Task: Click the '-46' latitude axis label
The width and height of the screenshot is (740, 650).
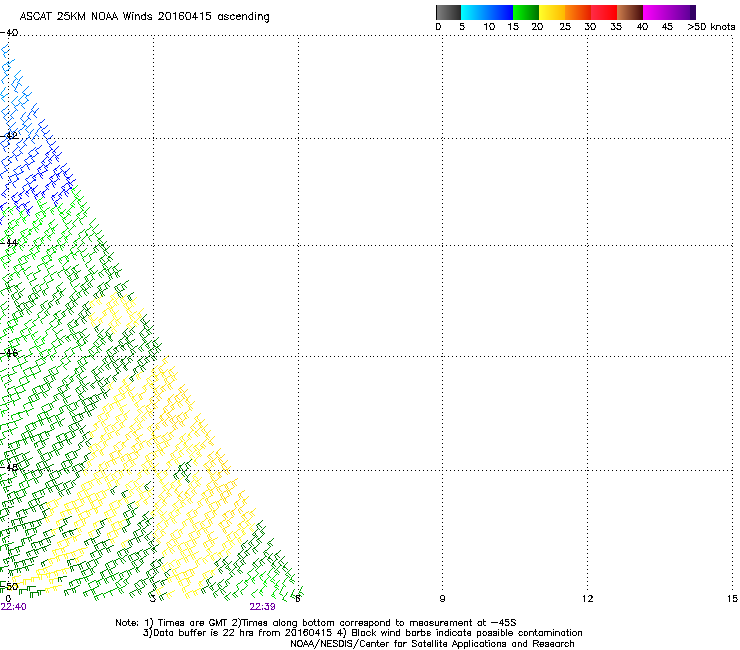Action: (x=9, y=353)
